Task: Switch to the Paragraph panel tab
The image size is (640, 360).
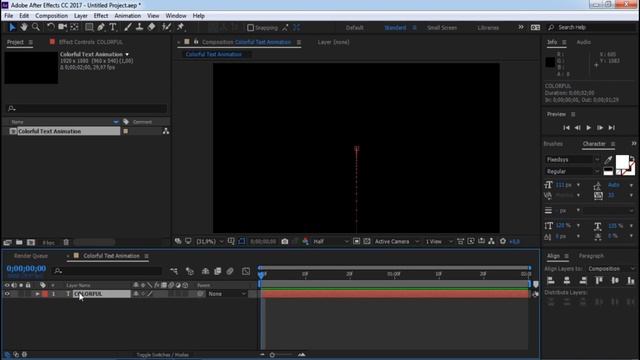Action: (x=591, y=256)
